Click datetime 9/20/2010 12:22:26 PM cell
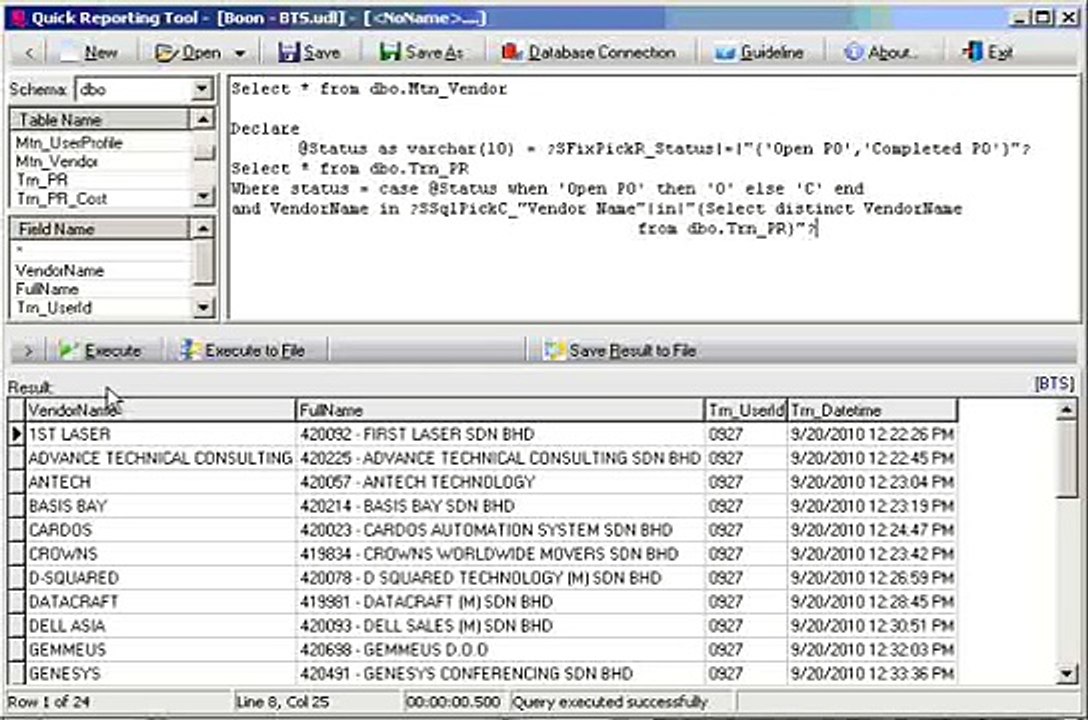The image size is (1088, 720). (872, 435)
